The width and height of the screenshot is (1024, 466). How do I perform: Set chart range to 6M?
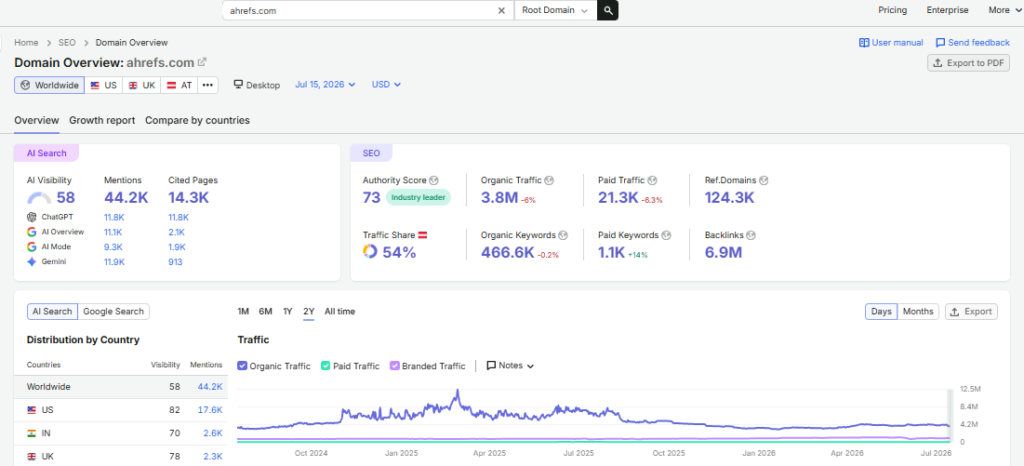[265, 311]
